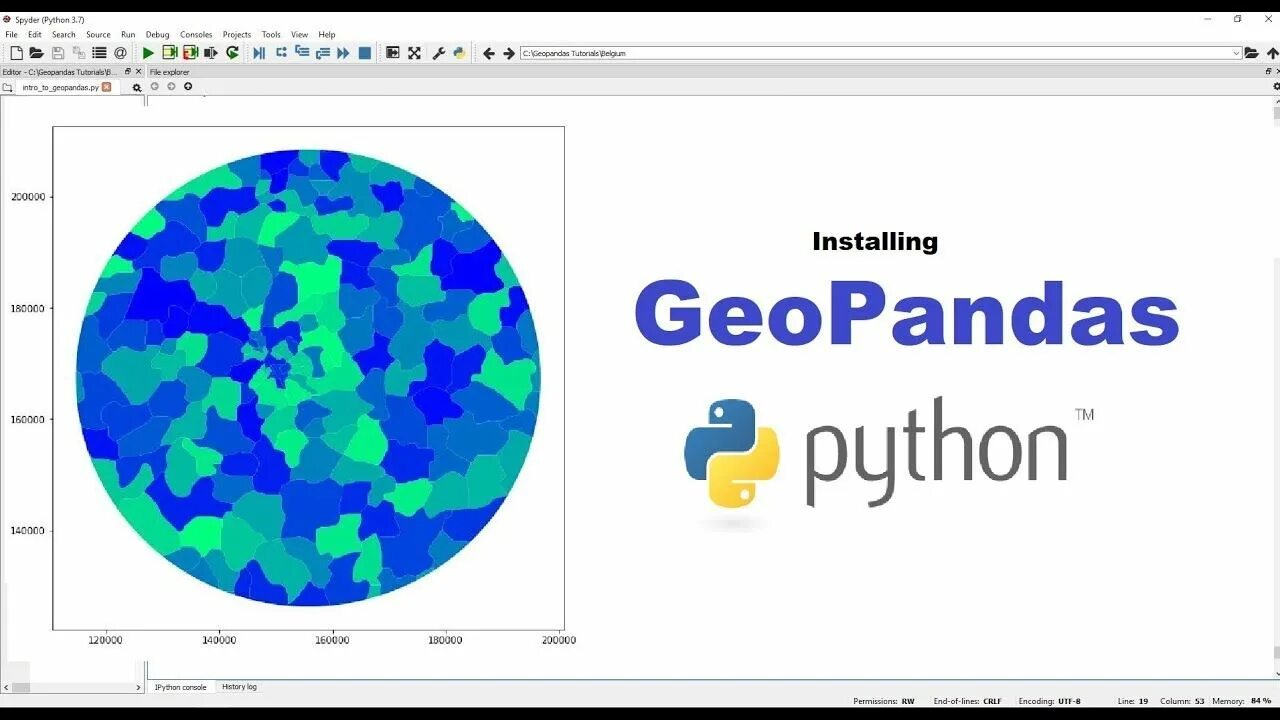Click the End-of-lines CRLF status entry
The image size is (1280, 720).
pos(967,701)
